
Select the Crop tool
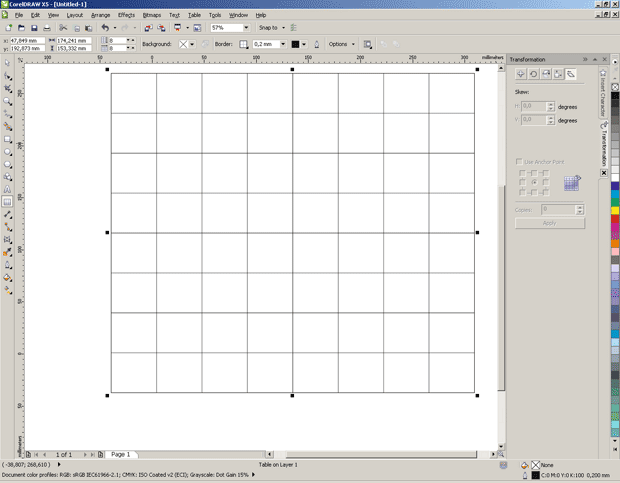pyautogui.click(x=7, y=89)
